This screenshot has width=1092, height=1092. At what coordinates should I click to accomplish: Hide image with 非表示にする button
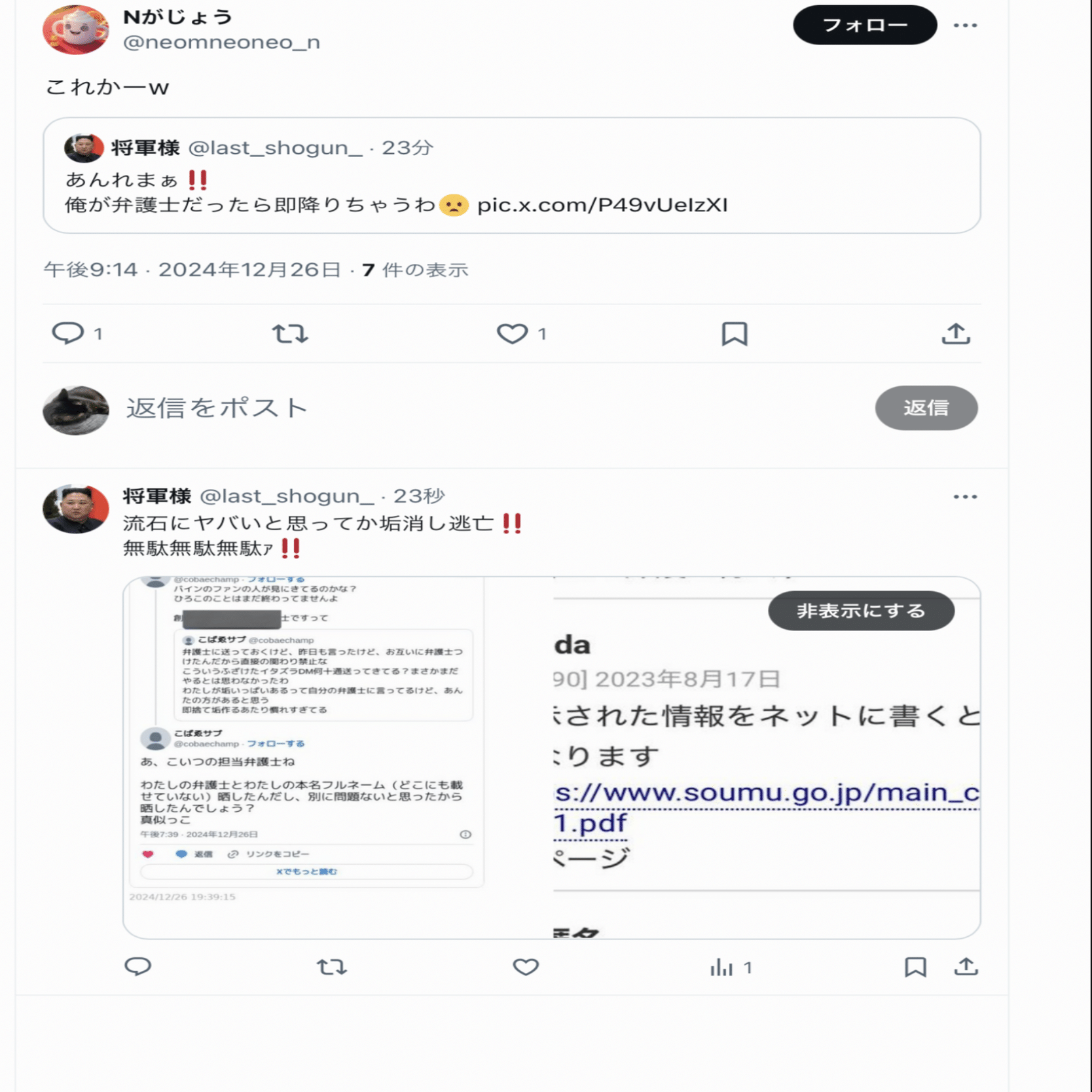861,610
